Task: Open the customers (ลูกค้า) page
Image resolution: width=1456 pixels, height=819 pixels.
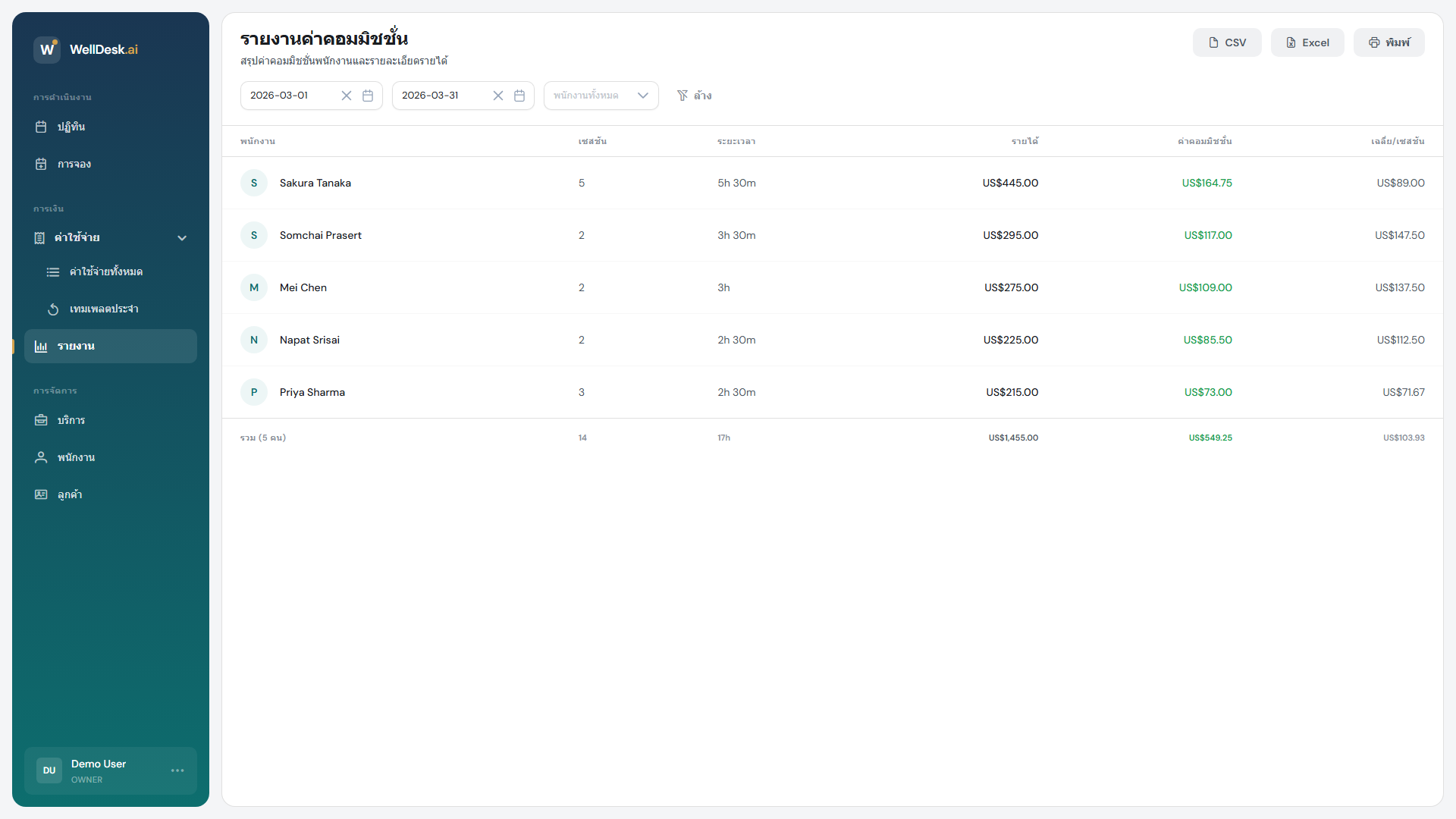Action: 70,494
